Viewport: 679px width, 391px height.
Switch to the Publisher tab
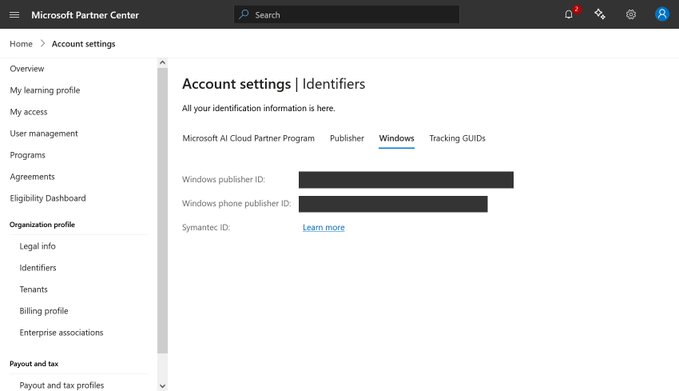pyautogui.click(x=347, y=138)
